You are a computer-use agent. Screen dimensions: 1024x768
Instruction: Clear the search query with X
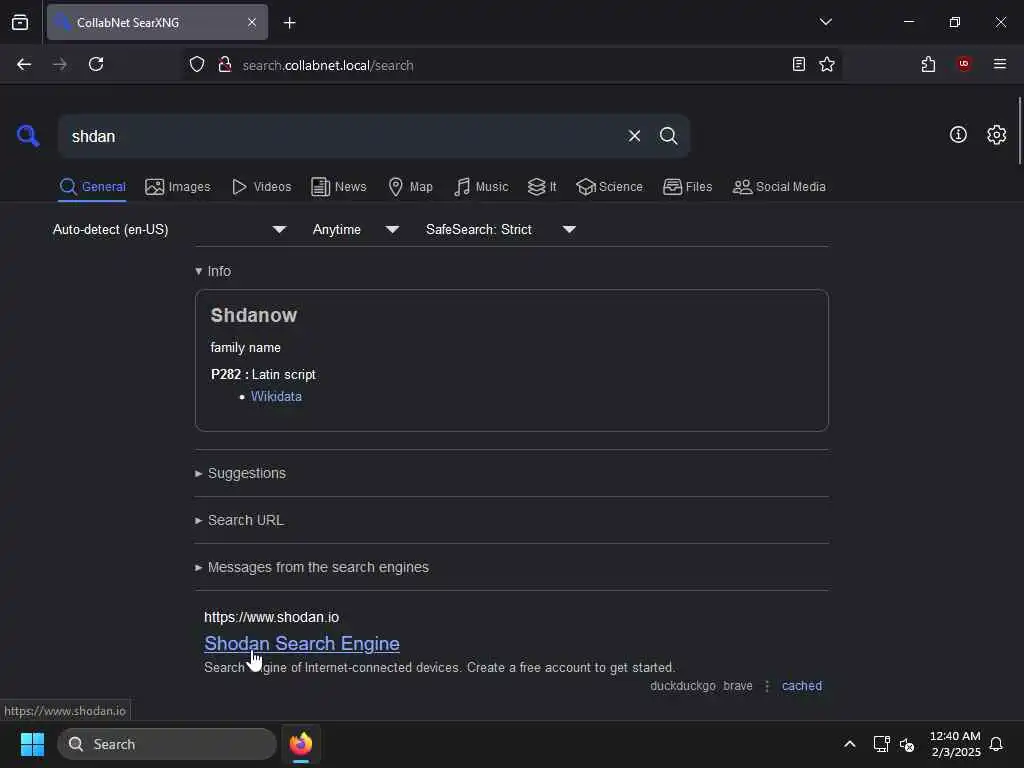tap(634, 136)
